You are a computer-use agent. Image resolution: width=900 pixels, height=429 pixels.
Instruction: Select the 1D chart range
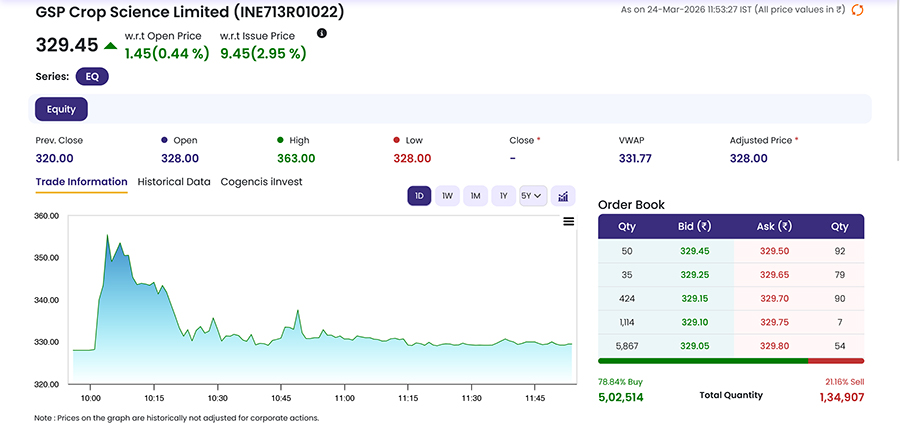click(x=419, y=196)
